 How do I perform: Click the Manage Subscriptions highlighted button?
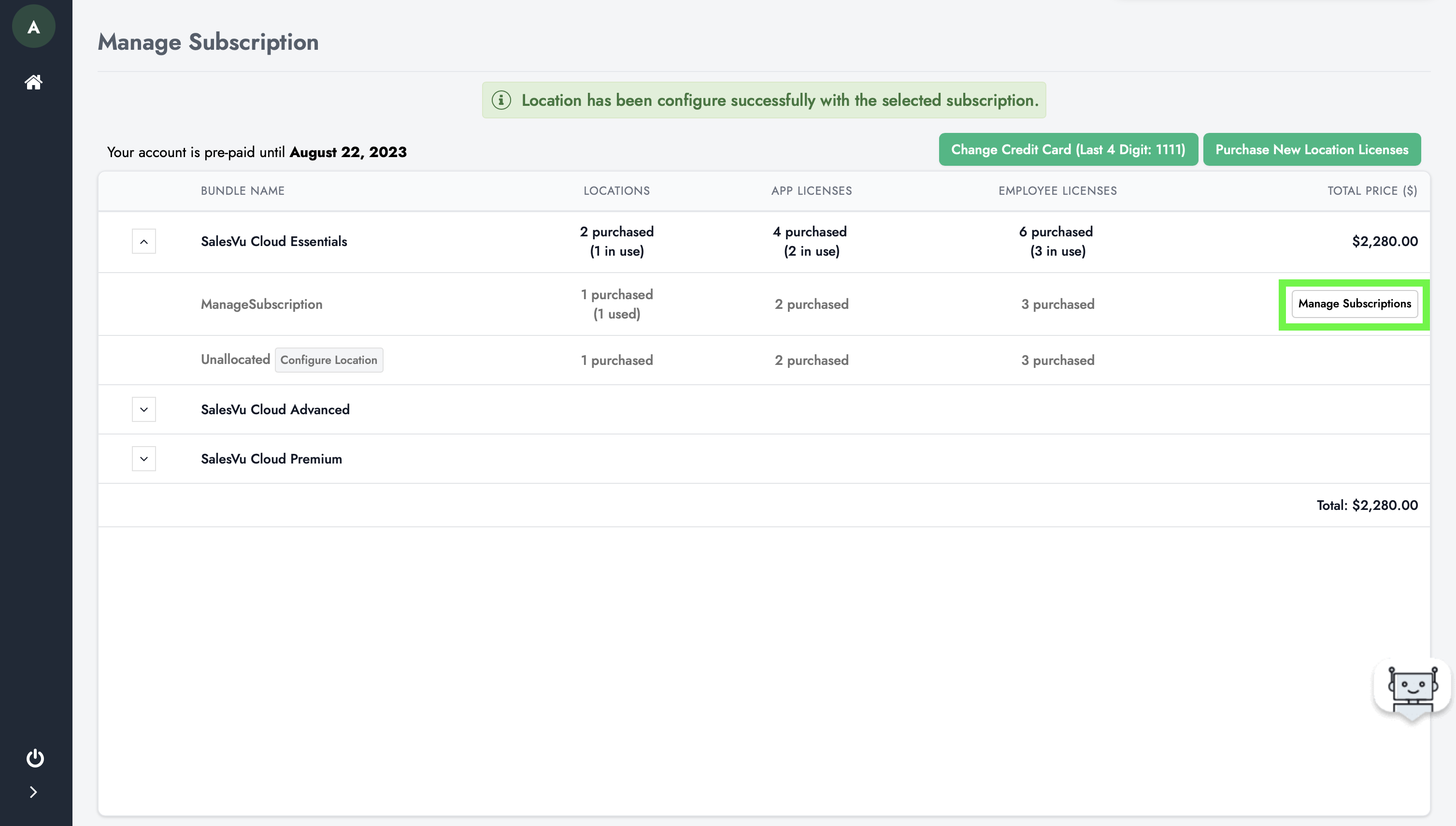1355,303
